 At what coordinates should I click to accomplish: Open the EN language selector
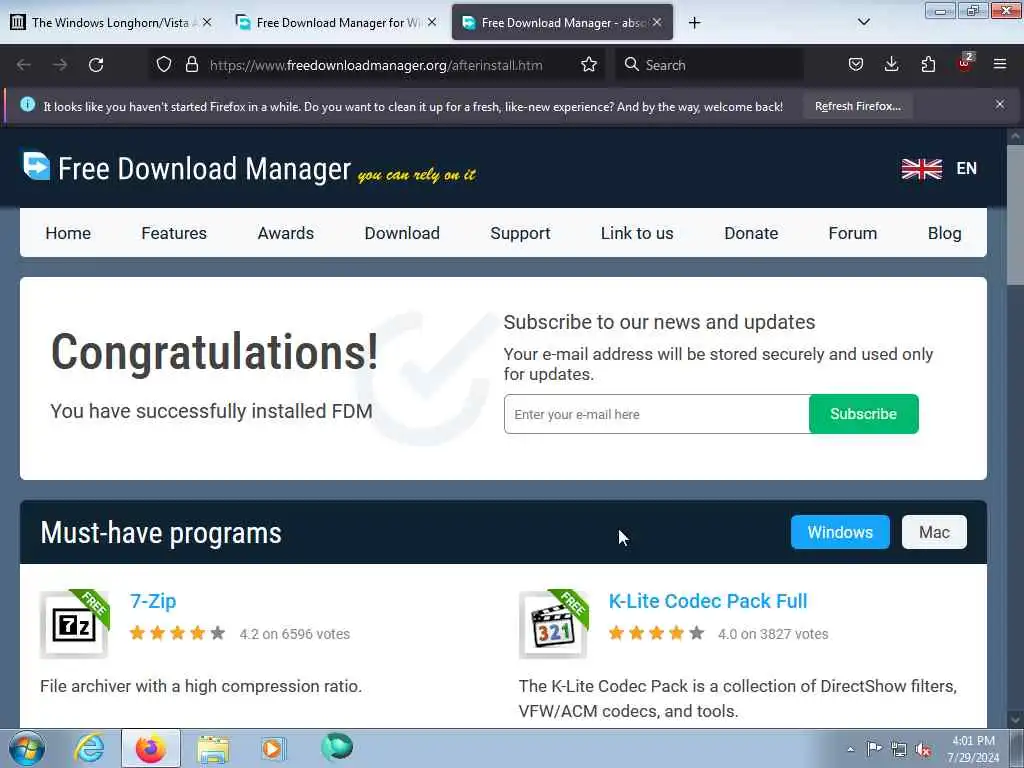tap(967, 168)
